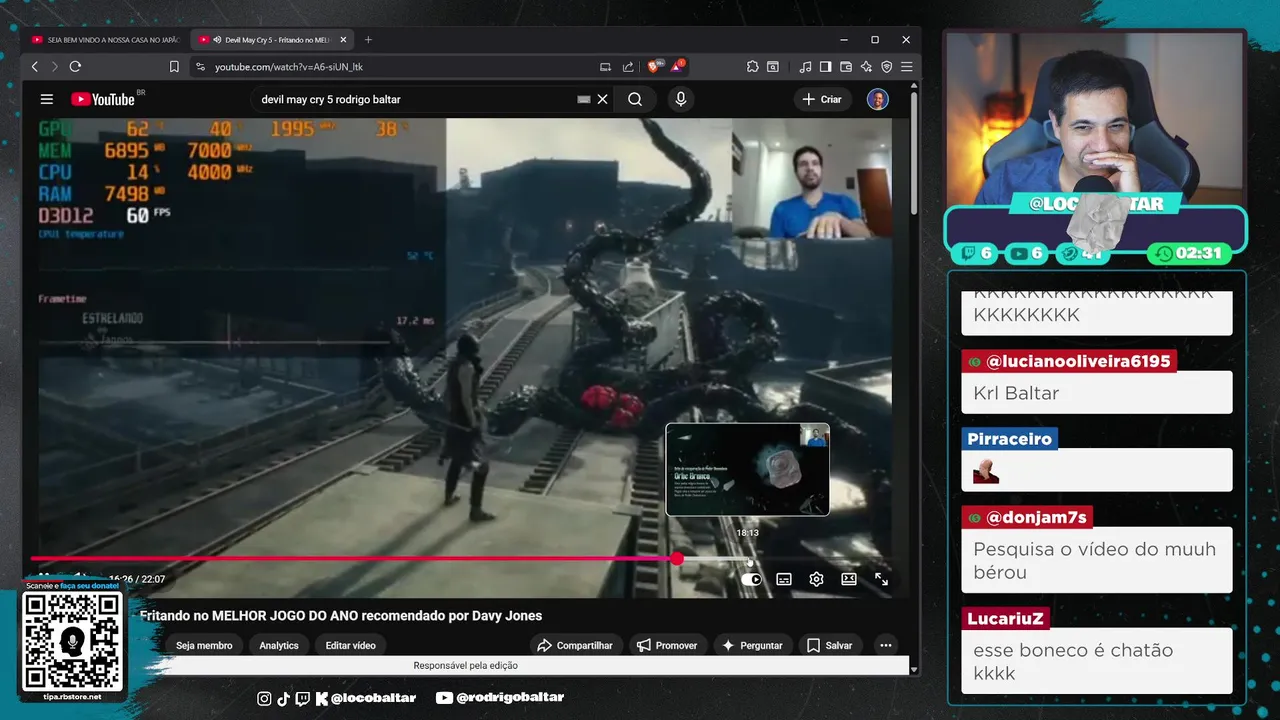Open the Brave Wallet icon
1280x720 pixels.
pos(846,67)
